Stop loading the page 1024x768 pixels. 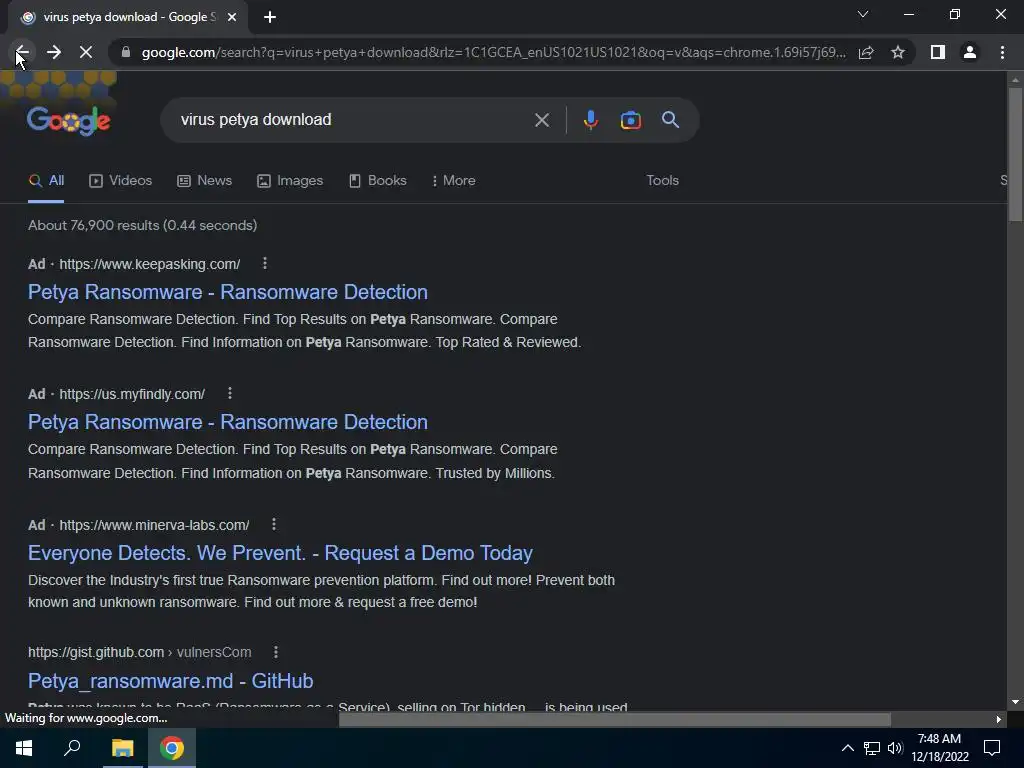(x=86, y=52)
